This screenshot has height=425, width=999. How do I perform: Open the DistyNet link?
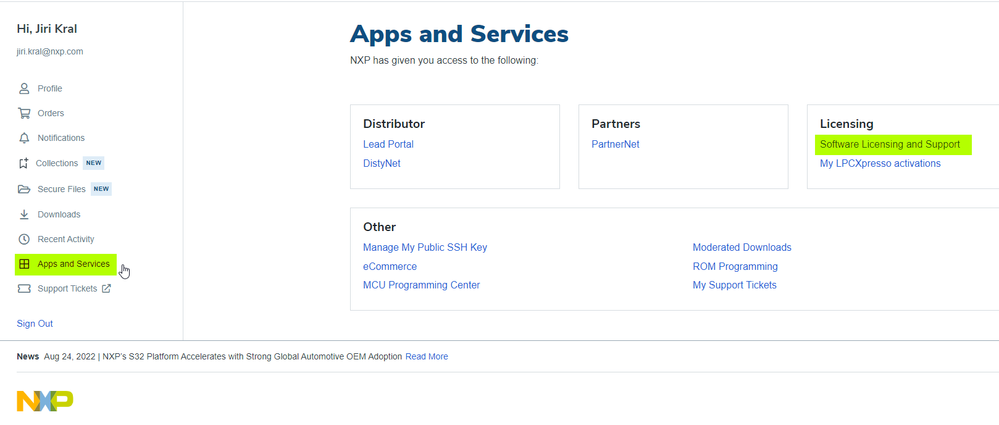[381, 164]
